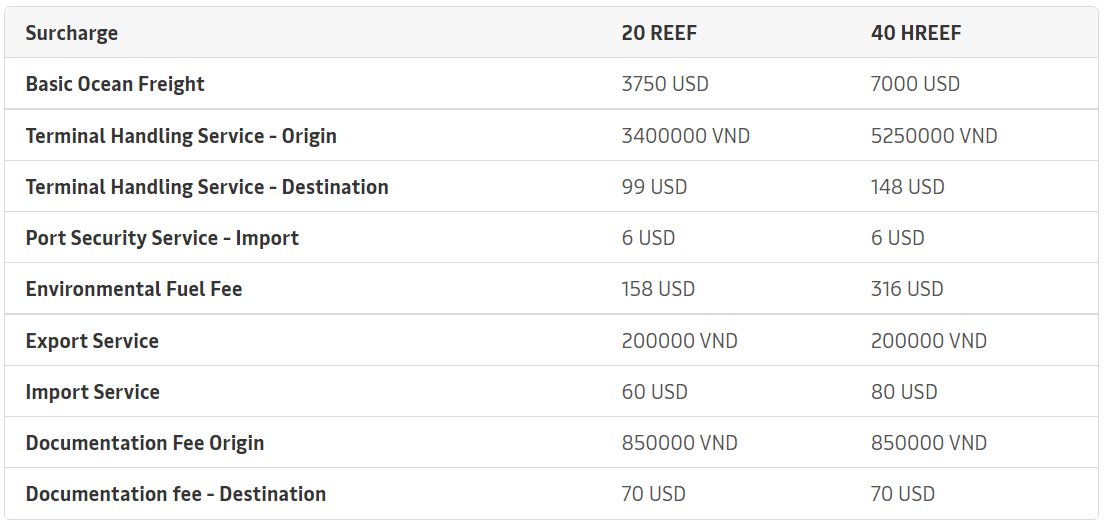
Task: Select Port Security Service - Import label
Action: click(x=162, y=238)
